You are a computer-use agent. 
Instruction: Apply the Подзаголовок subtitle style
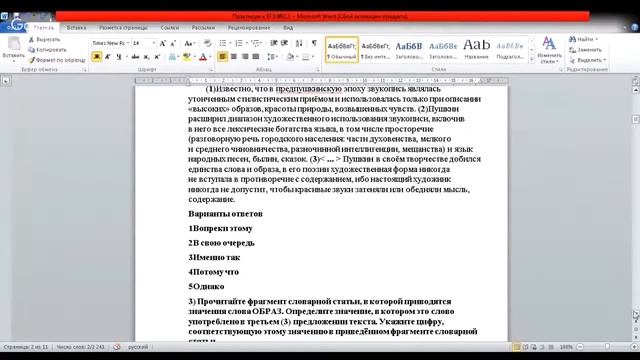point(510,50)
